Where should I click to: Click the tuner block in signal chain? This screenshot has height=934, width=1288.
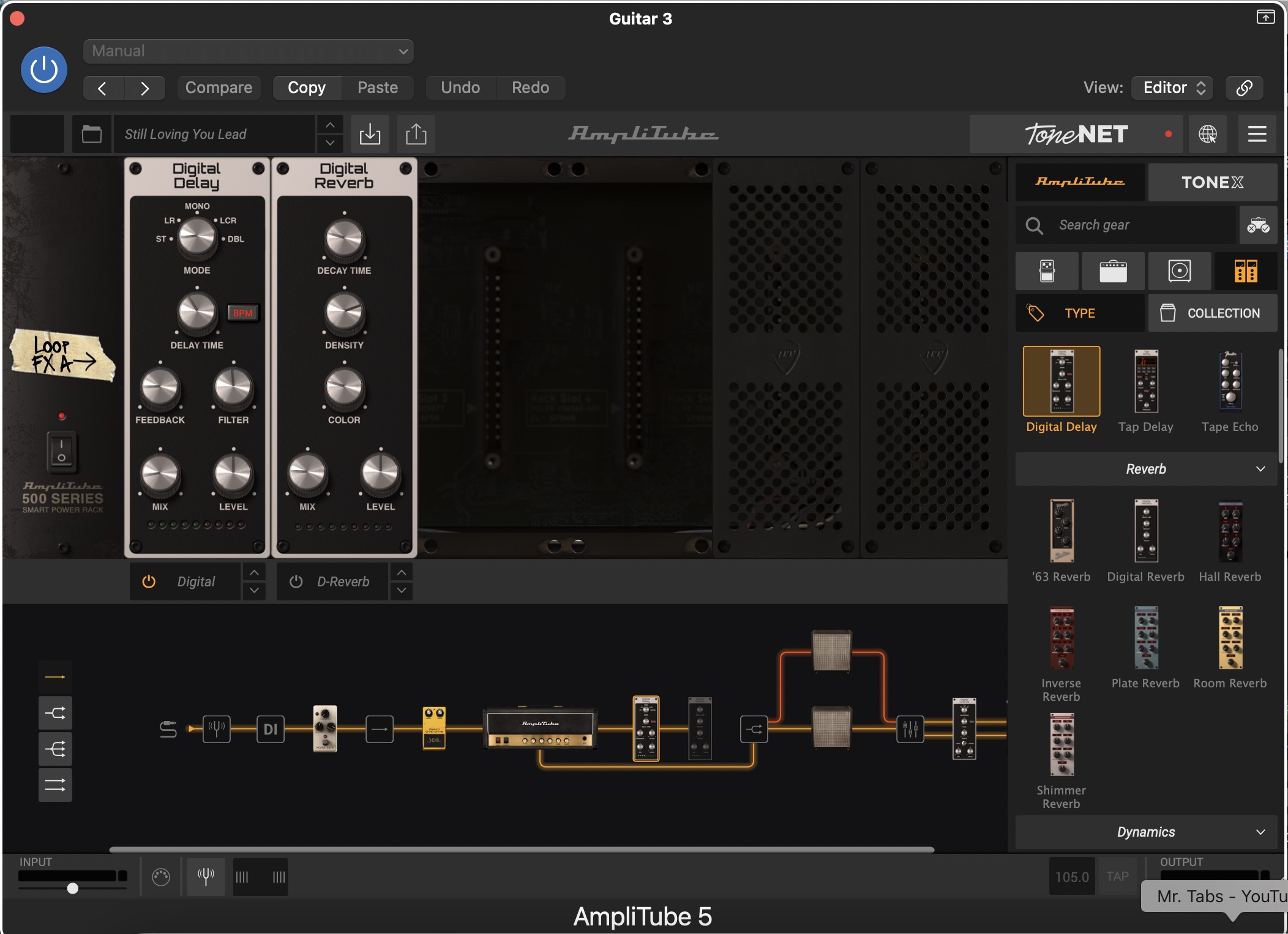(217, 729)
